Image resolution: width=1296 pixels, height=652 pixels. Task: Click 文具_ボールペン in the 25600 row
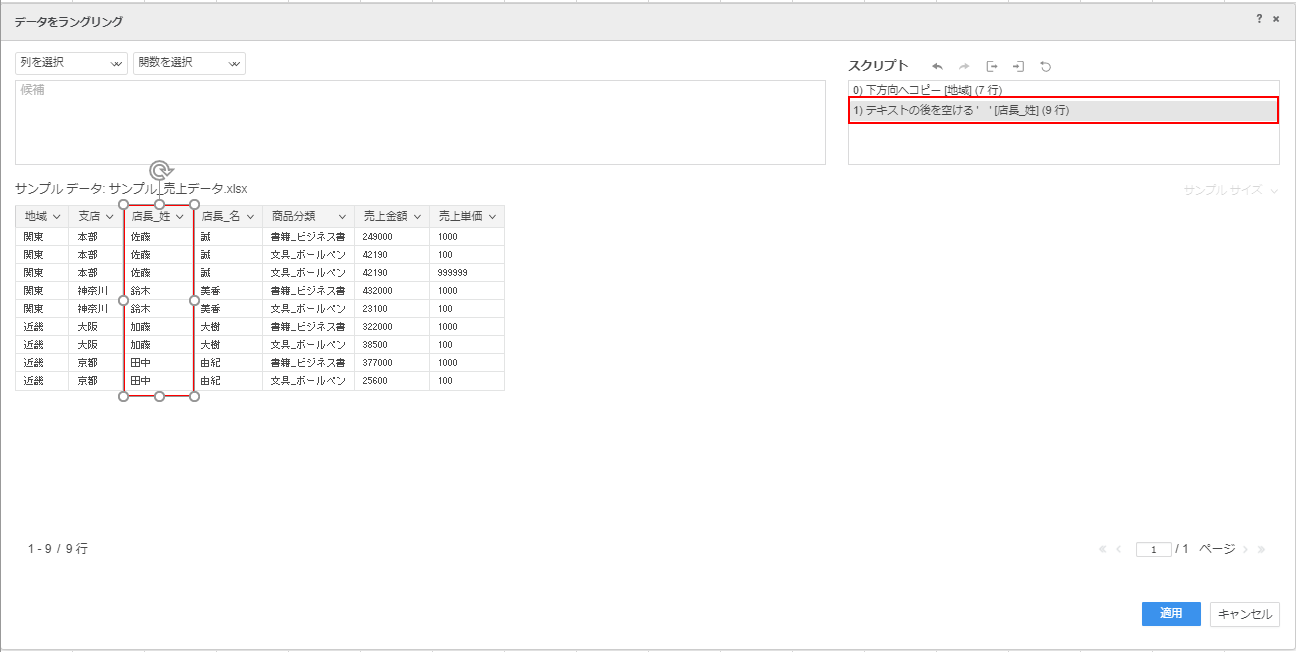[308, 381]
